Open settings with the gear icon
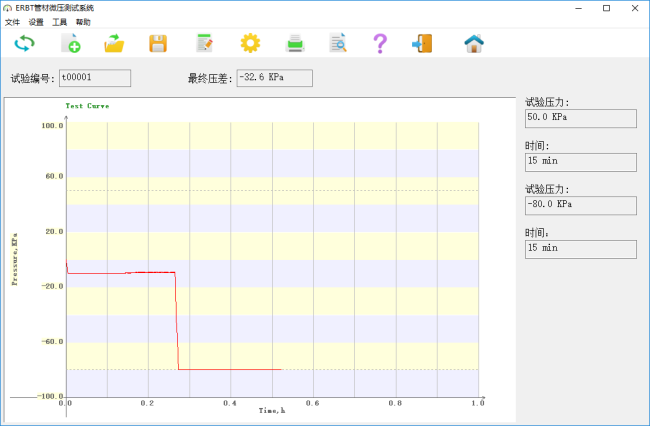This screenshot has width=650, height=426. click(250, 43)
